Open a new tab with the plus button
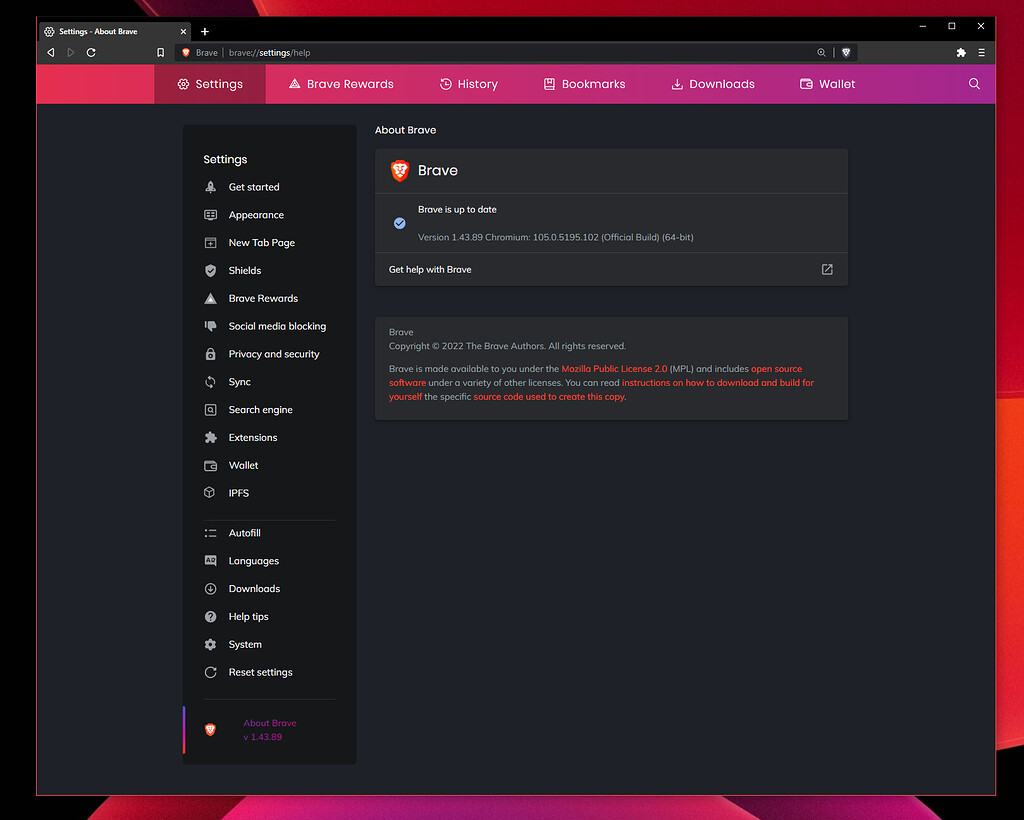This screenshot has width=1024, height=820. coord(205,31)
